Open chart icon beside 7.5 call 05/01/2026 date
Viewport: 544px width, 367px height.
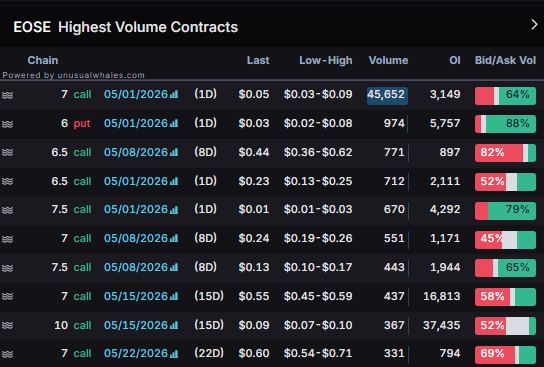(174, 210)
